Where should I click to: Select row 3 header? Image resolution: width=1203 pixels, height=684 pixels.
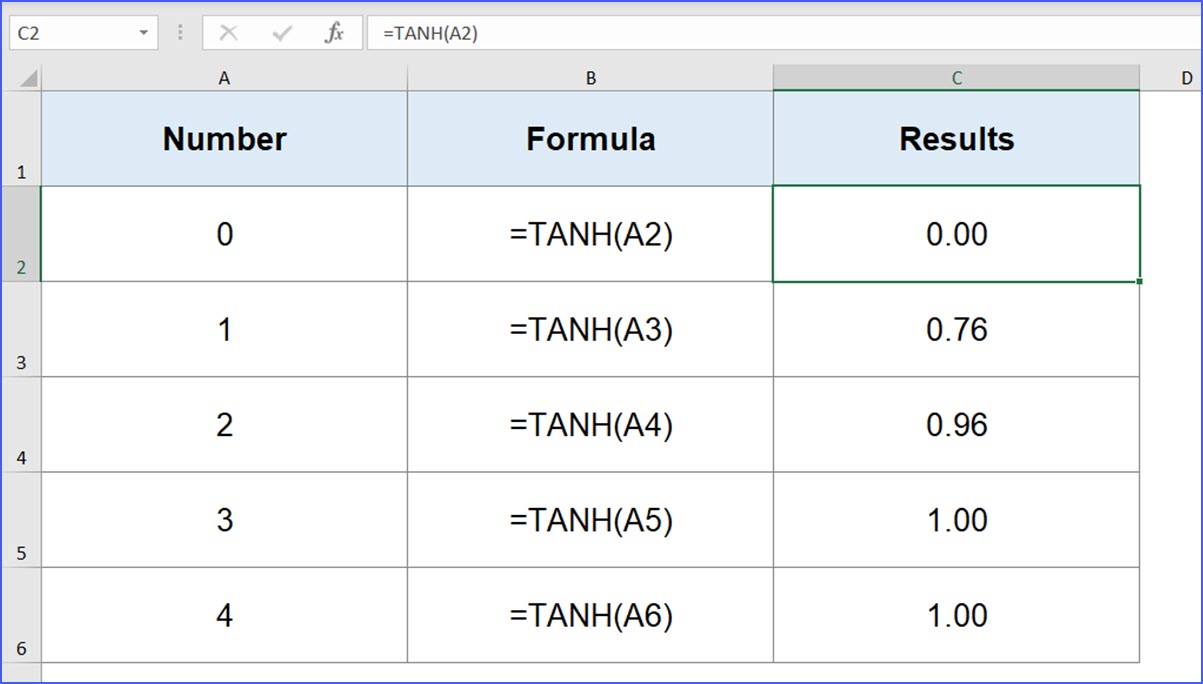21,330
